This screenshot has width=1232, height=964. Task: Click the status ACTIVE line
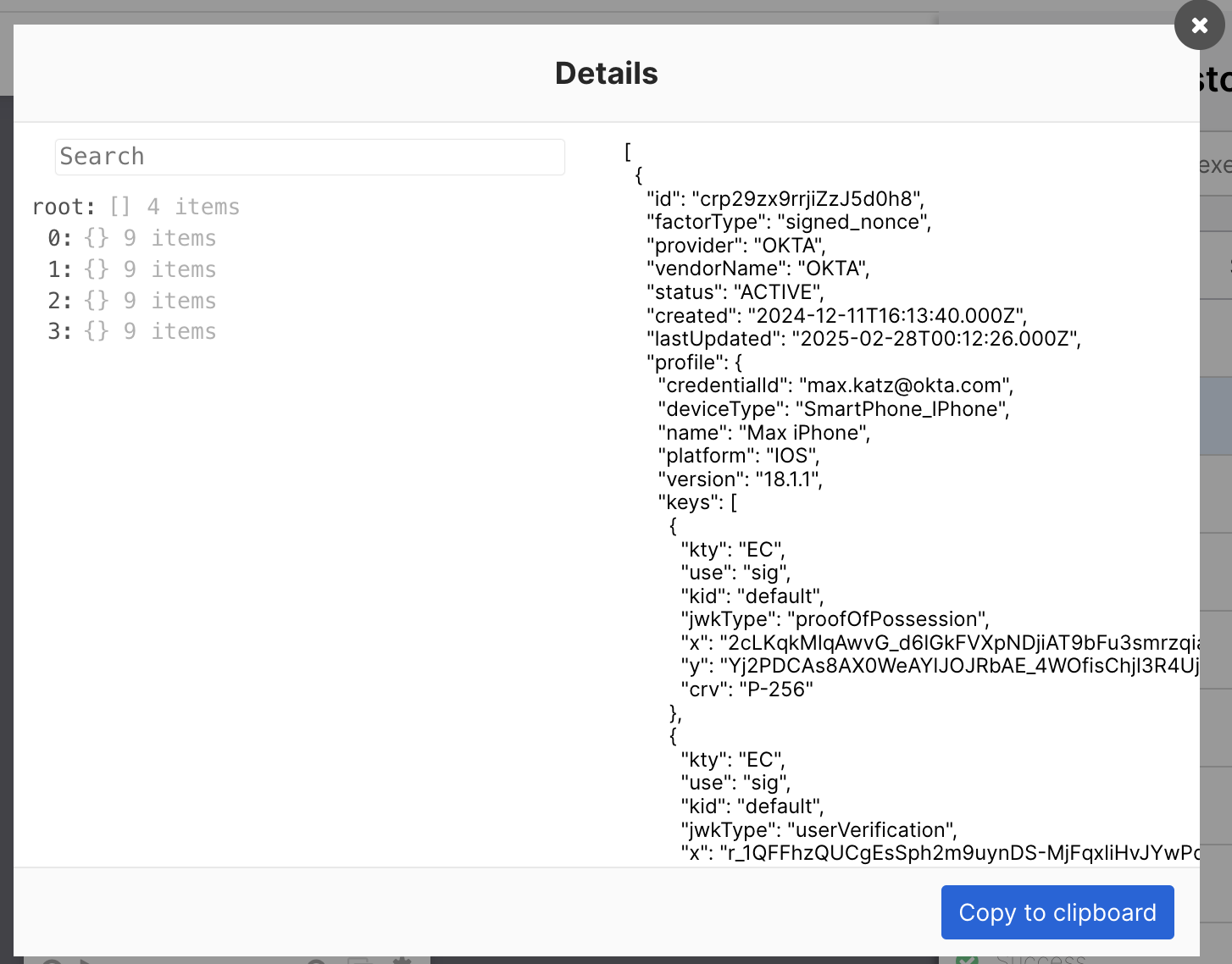[x=735, y=292]
